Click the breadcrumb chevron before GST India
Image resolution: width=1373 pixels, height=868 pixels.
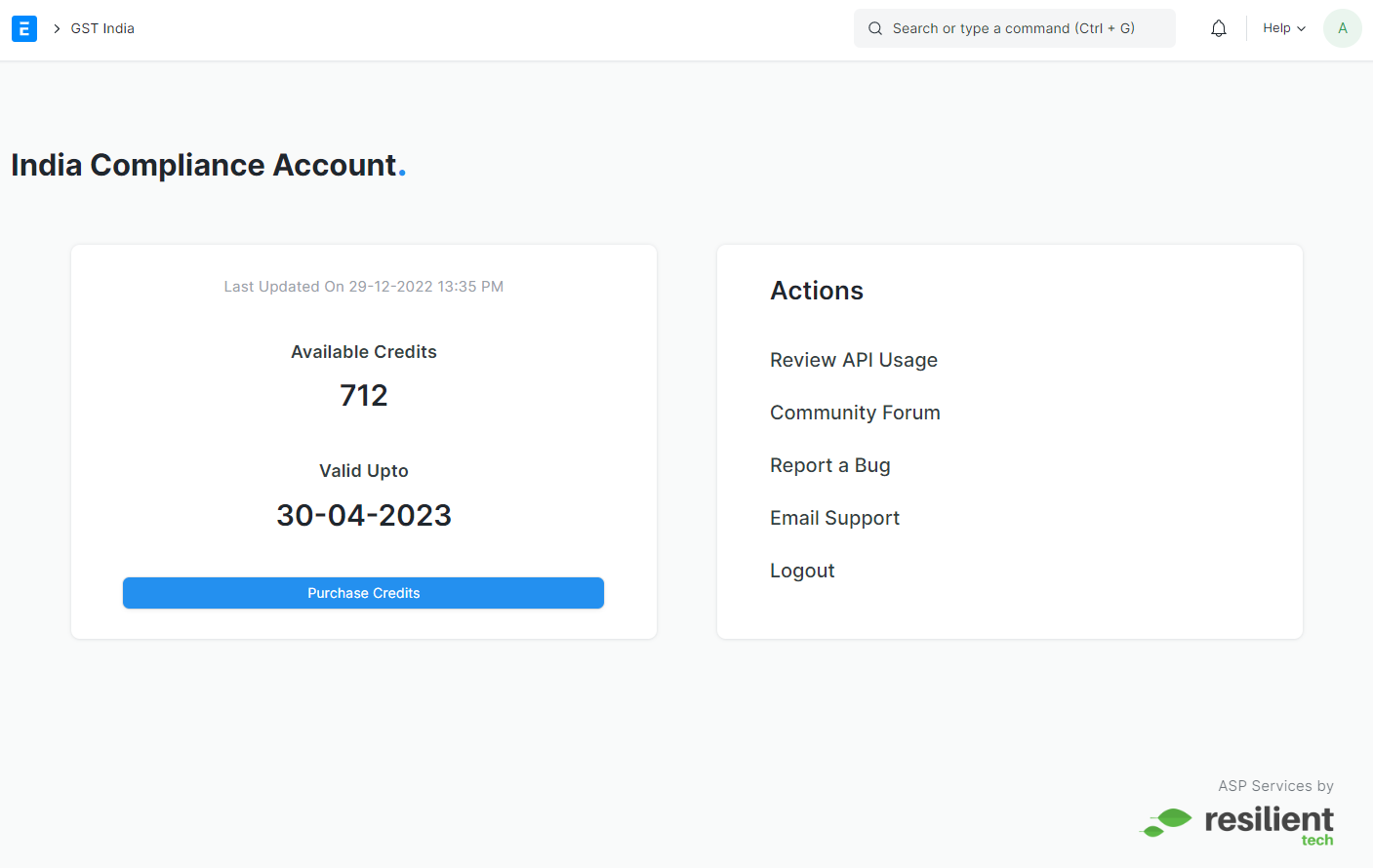[57, 28]
